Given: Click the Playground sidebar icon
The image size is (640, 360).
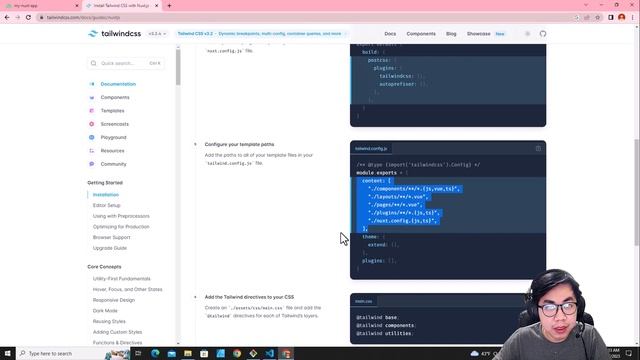Looking at the screenshot, I should 91,138.
